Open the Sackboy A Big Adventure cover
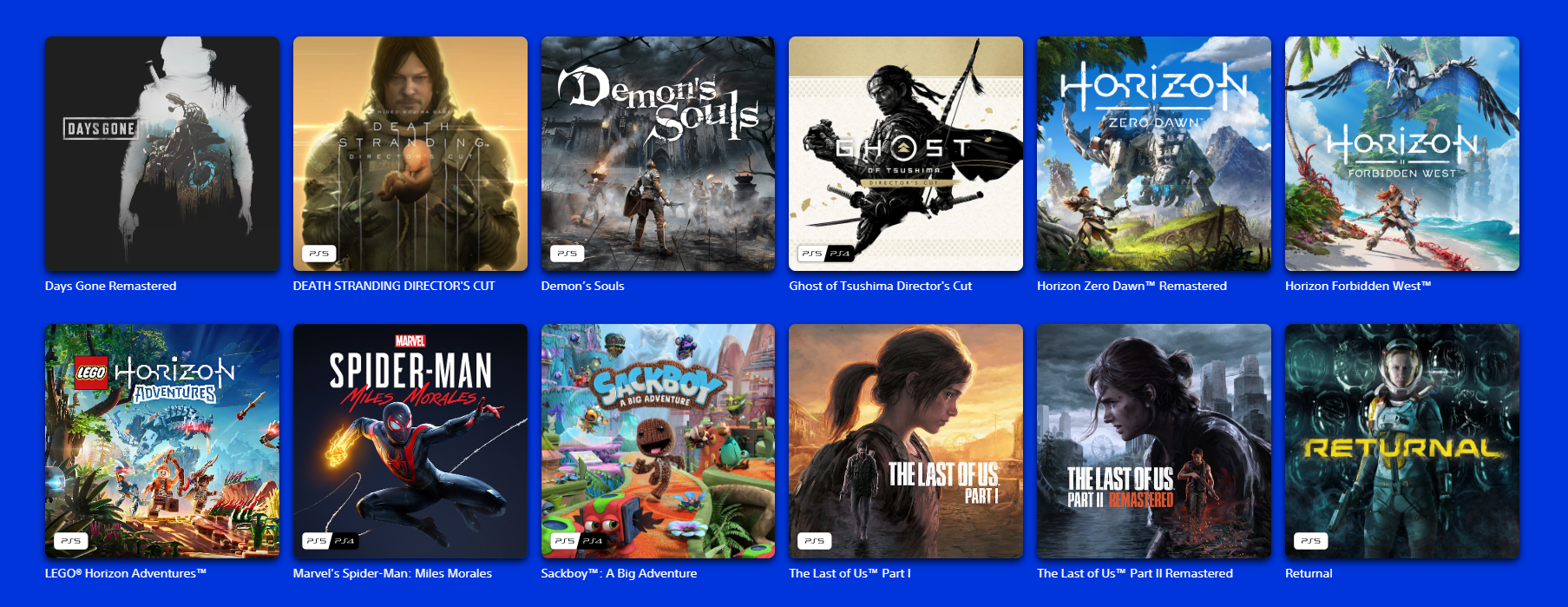Viewport: 1568px width, 607px height. click(x=658, y=441)
